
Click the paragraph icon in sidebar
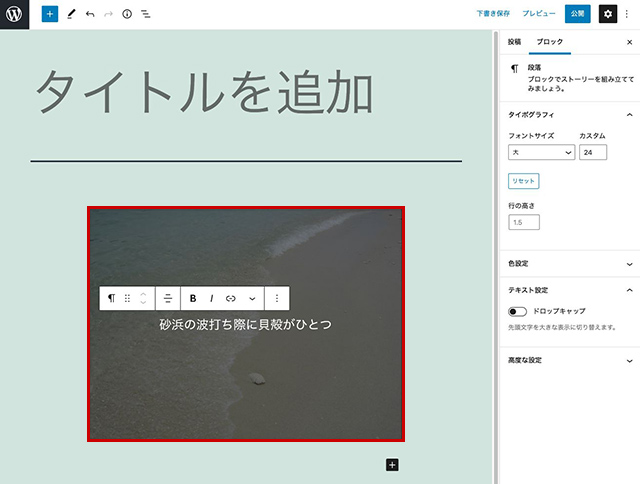coord(515,69)
